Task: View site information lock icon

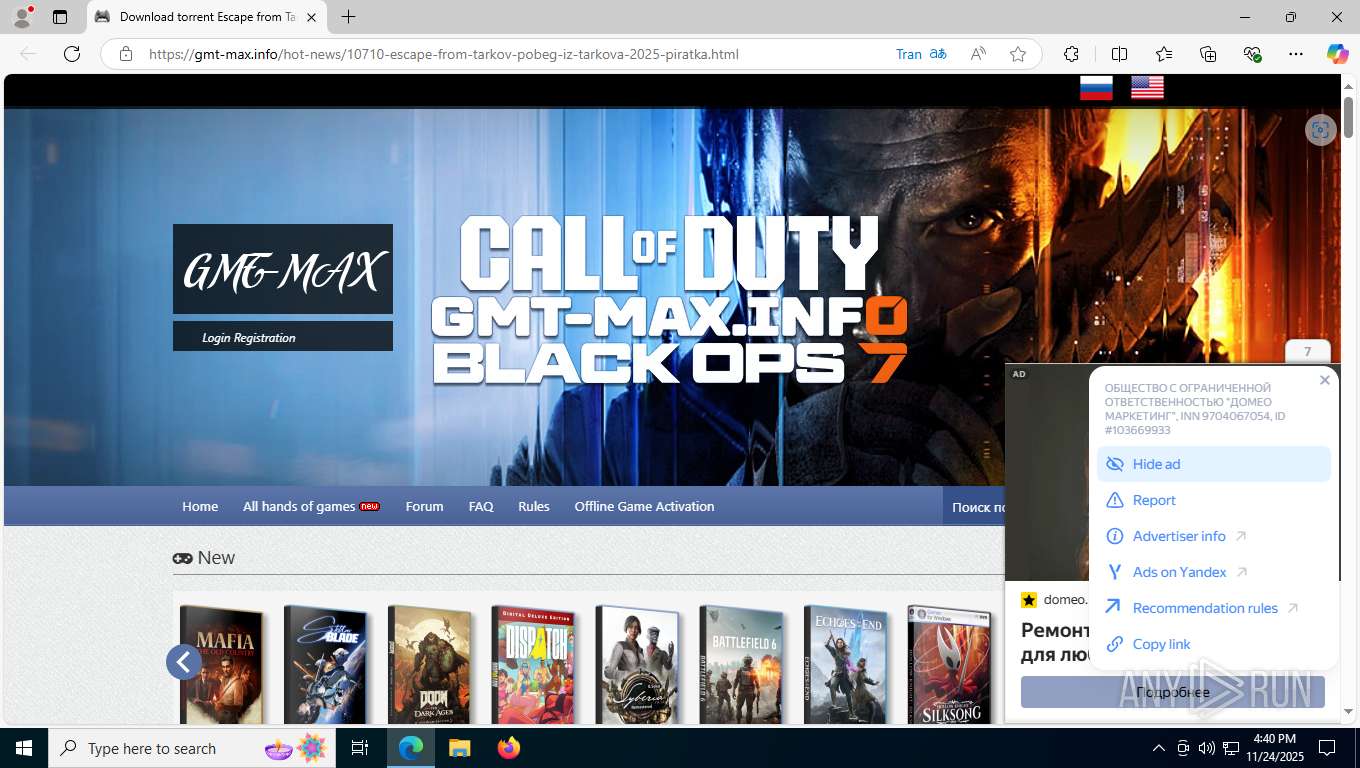Action: (x=126, y=54)
